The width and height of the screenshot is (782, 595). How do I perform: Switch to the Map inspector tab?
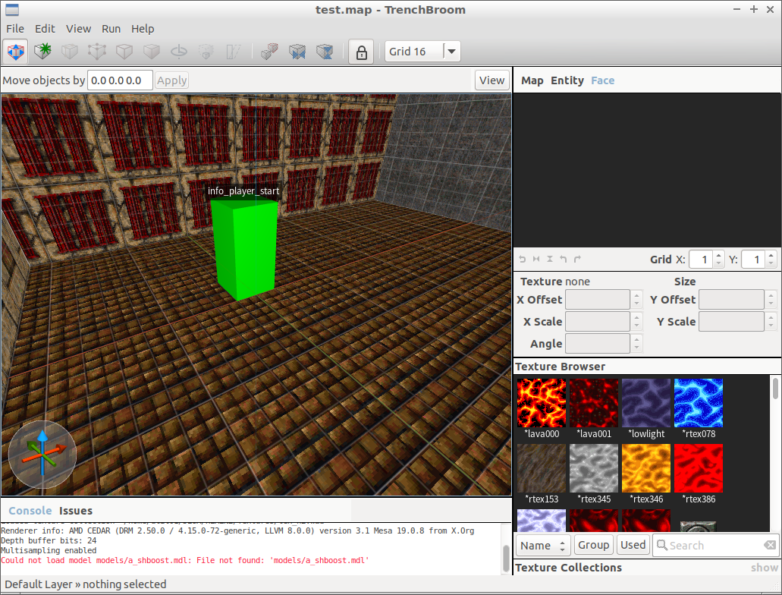pyautogui.click(x=532, y=80)
